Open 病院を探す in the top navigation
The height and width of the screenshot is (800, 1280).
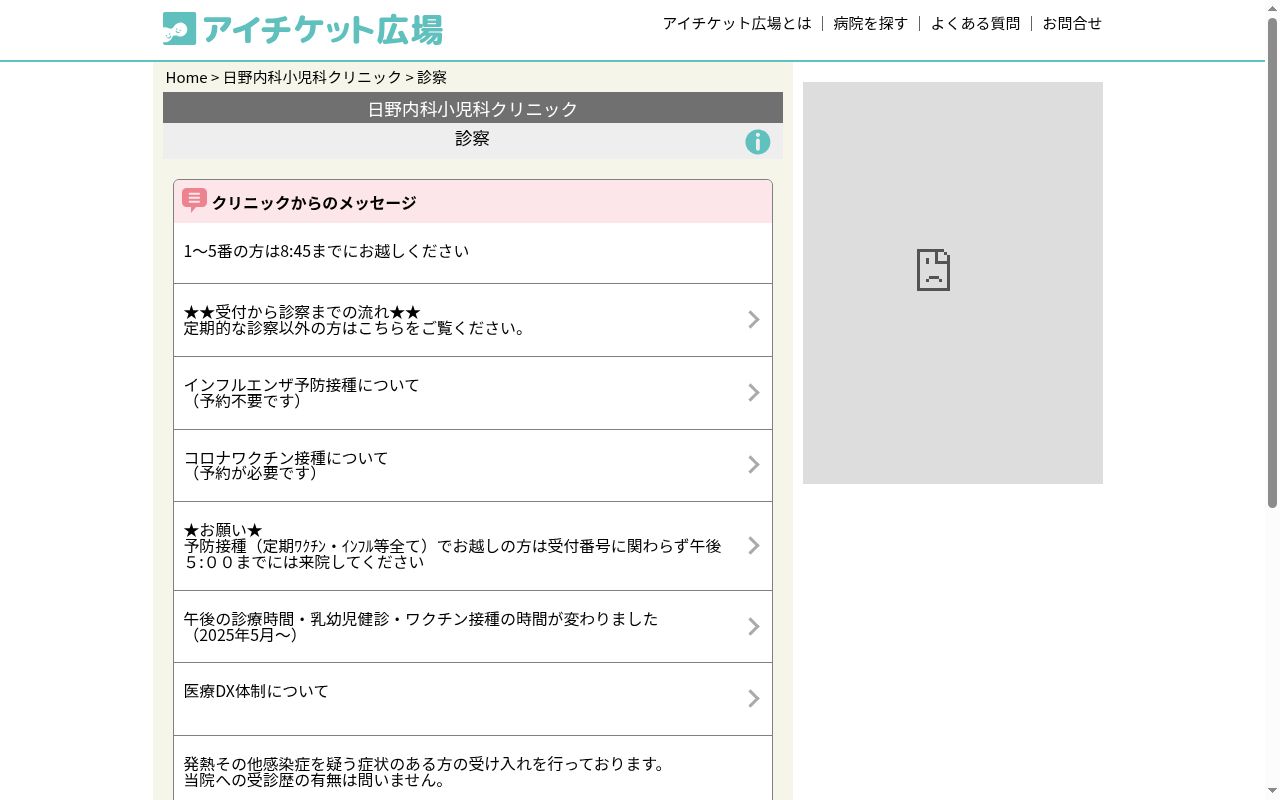(871, 23)
